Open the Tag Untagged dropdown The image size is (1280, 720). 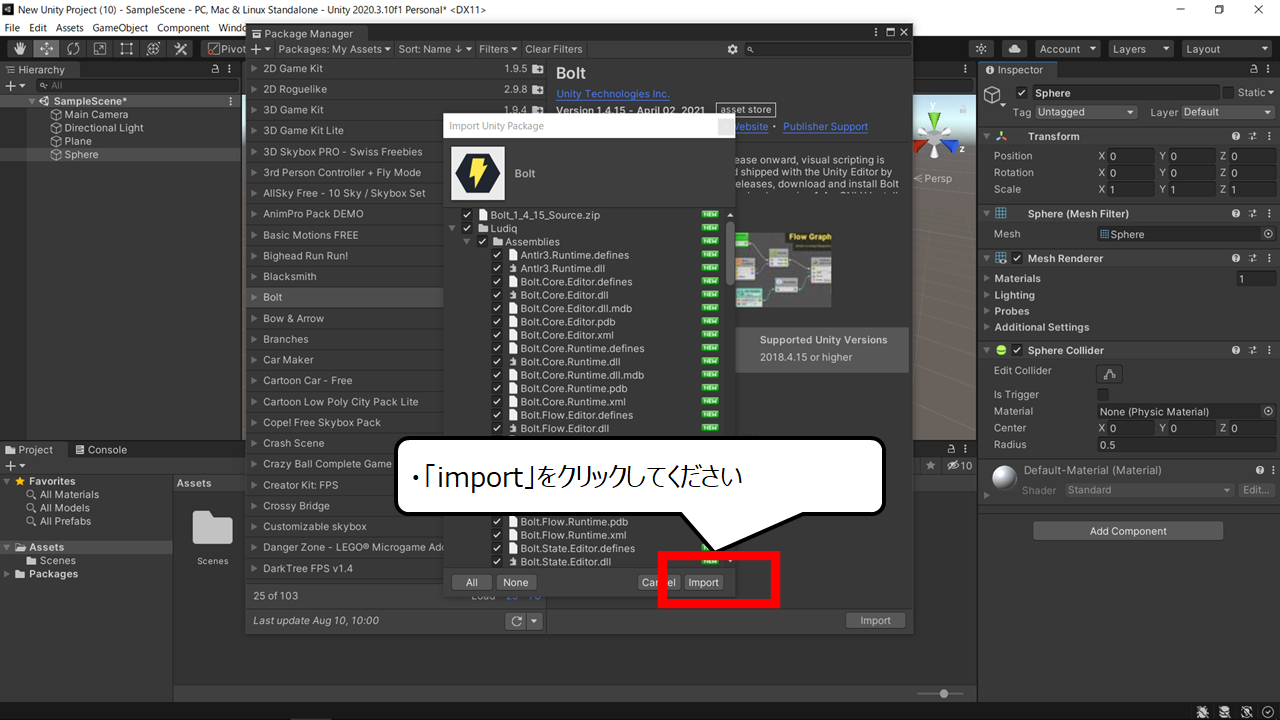click(x=1086, y=112)
